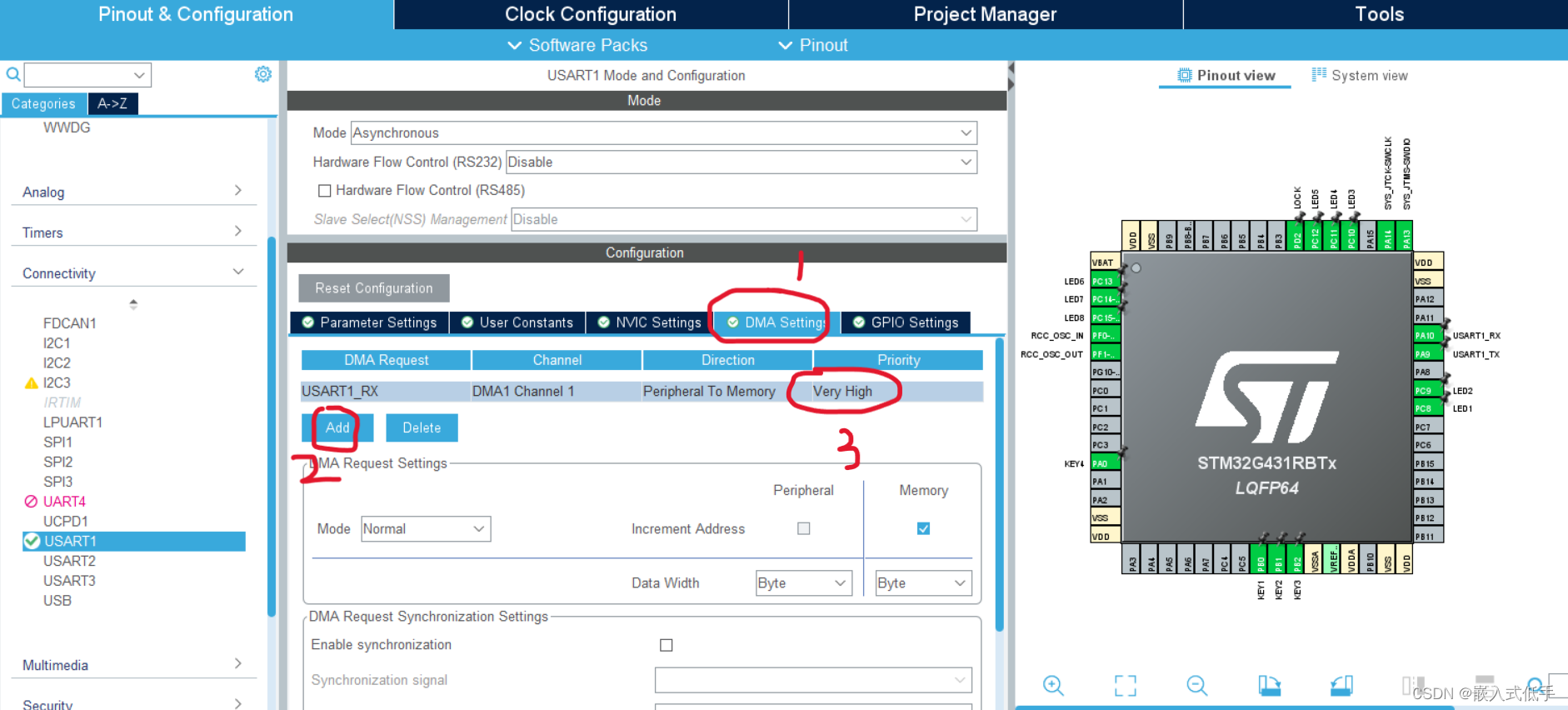Click Delete DMA request button
This screenshot has height=710, width=1568.
[422, 427]
